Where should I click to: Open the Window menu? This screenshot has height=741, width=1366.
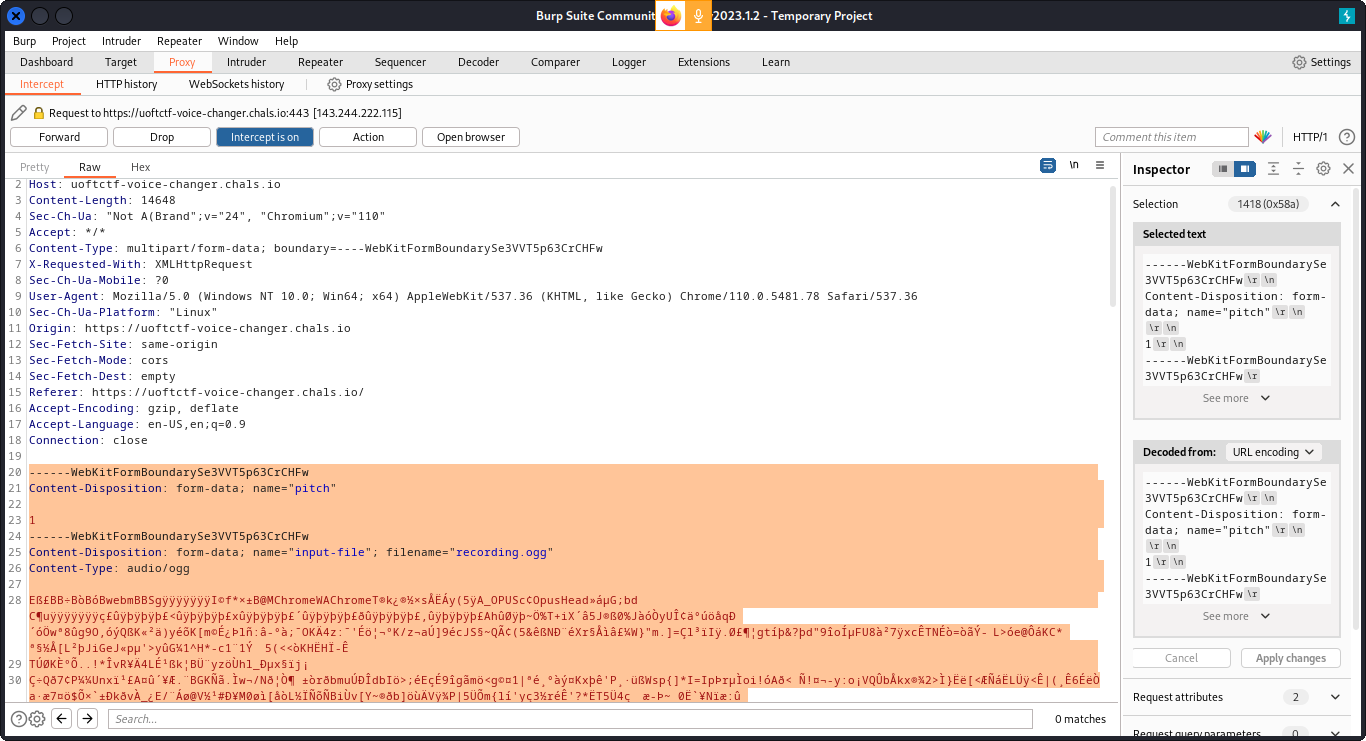click(238, 41)
